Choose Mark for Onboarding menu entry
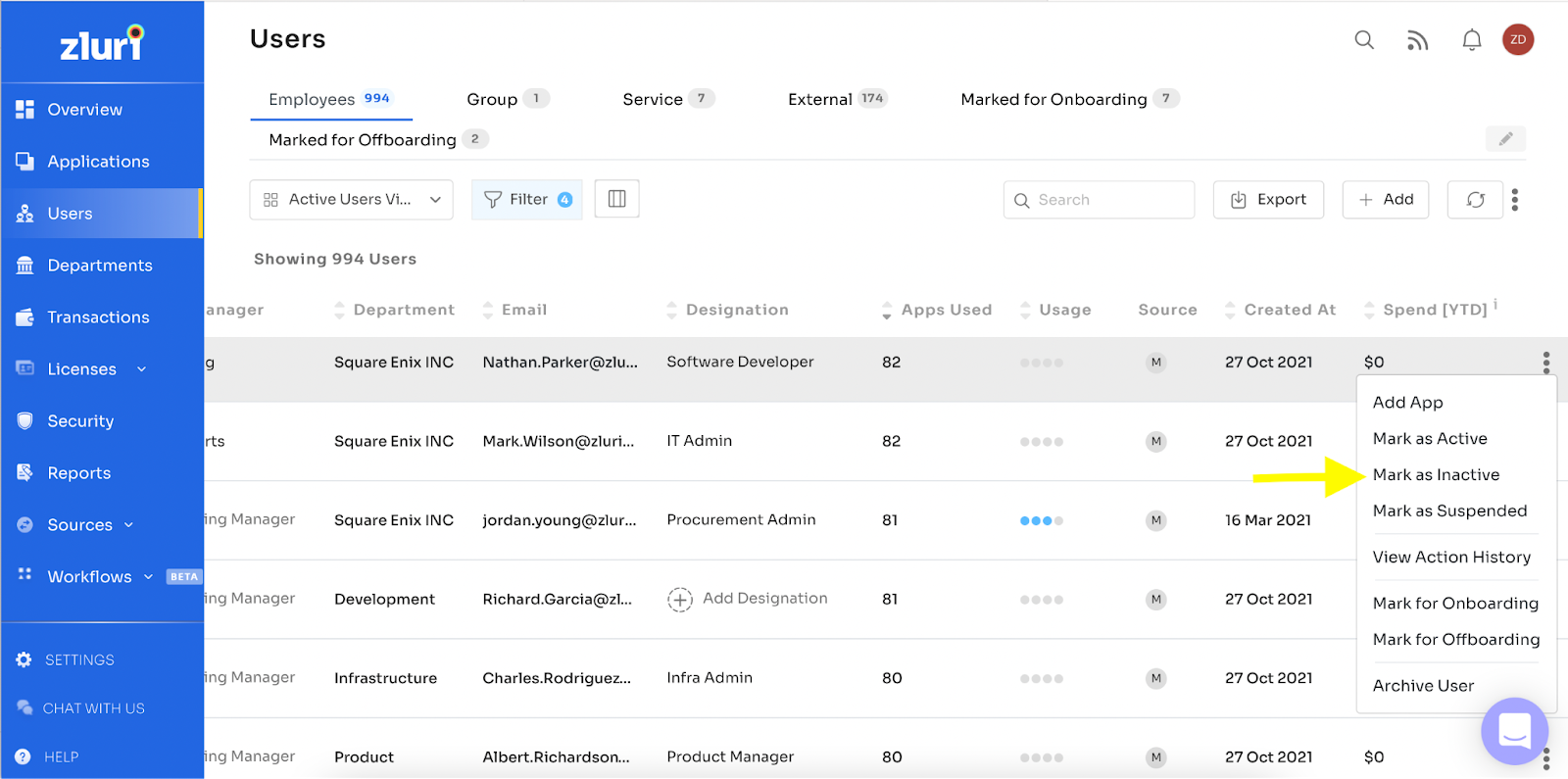Viewport: 1568px width, 779px height. 1456,604
